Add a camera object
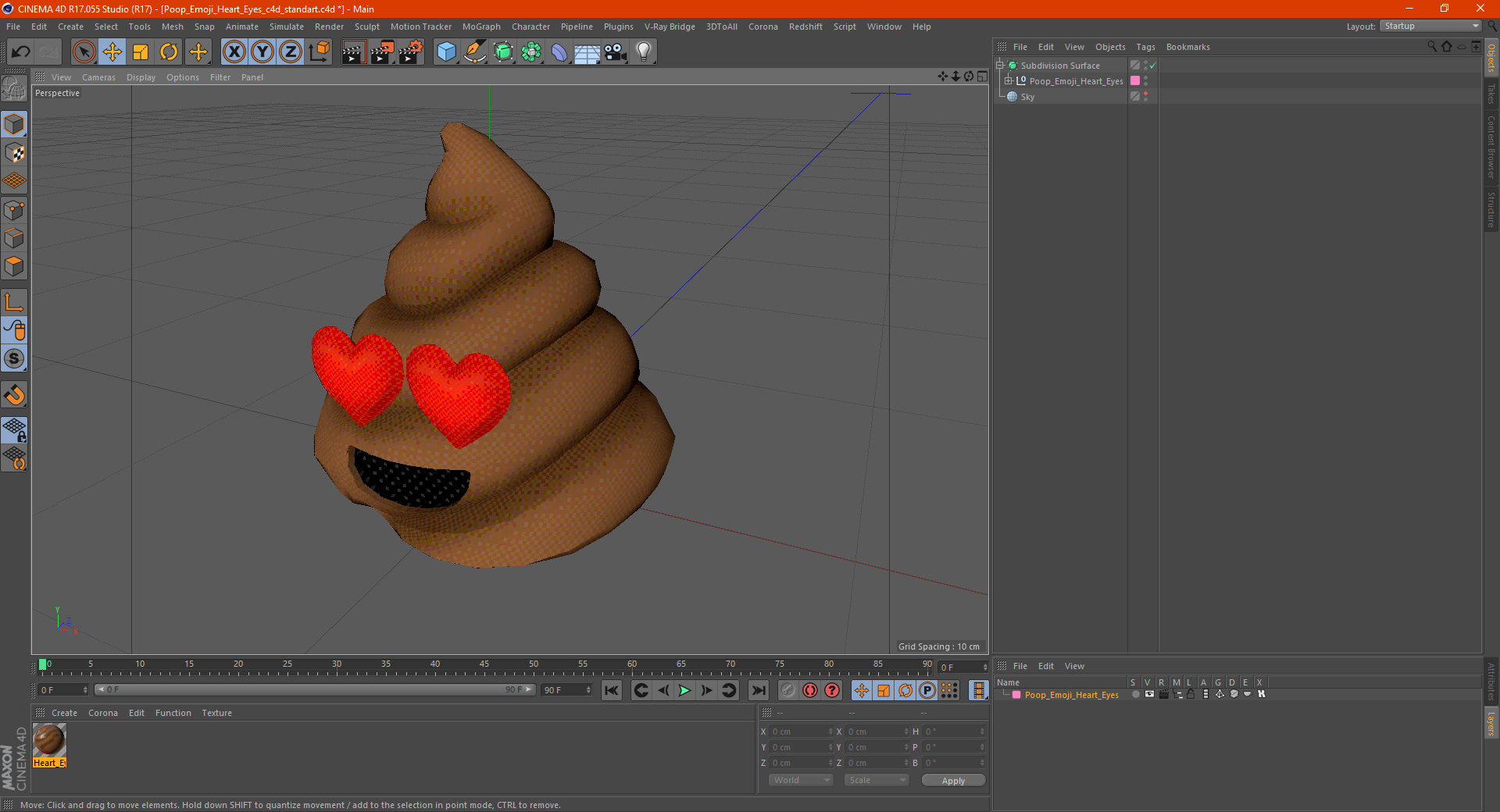This screenshot has height=812, width=1500. click(616, 52)
